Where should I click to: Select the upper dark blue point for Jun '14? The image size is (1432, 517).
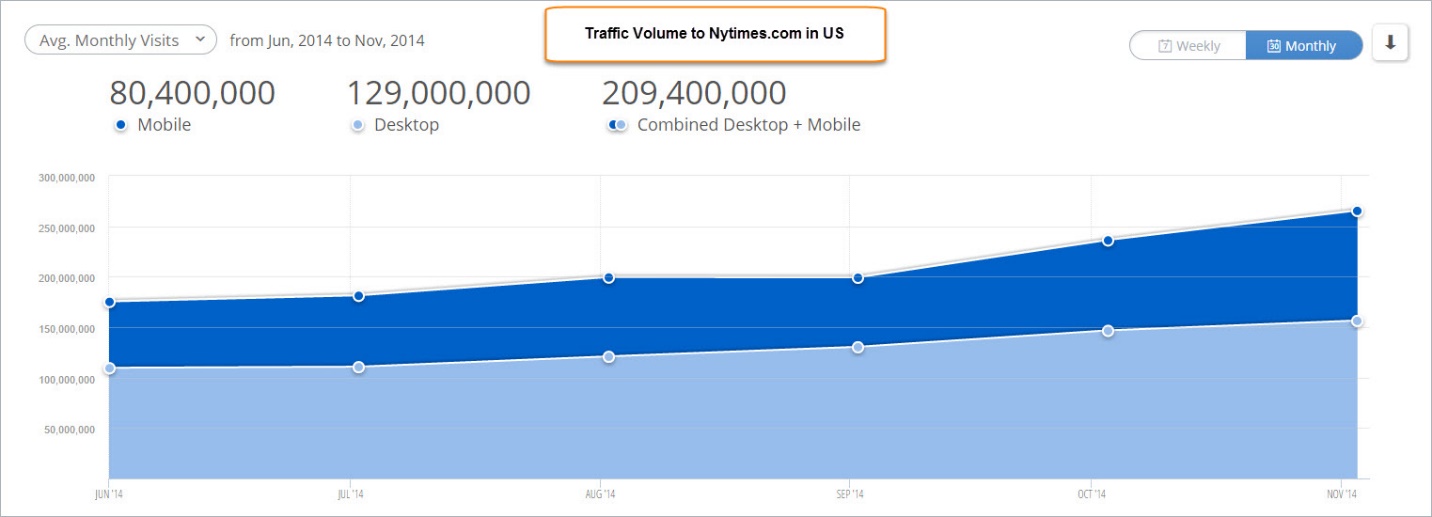click(109, 302)
